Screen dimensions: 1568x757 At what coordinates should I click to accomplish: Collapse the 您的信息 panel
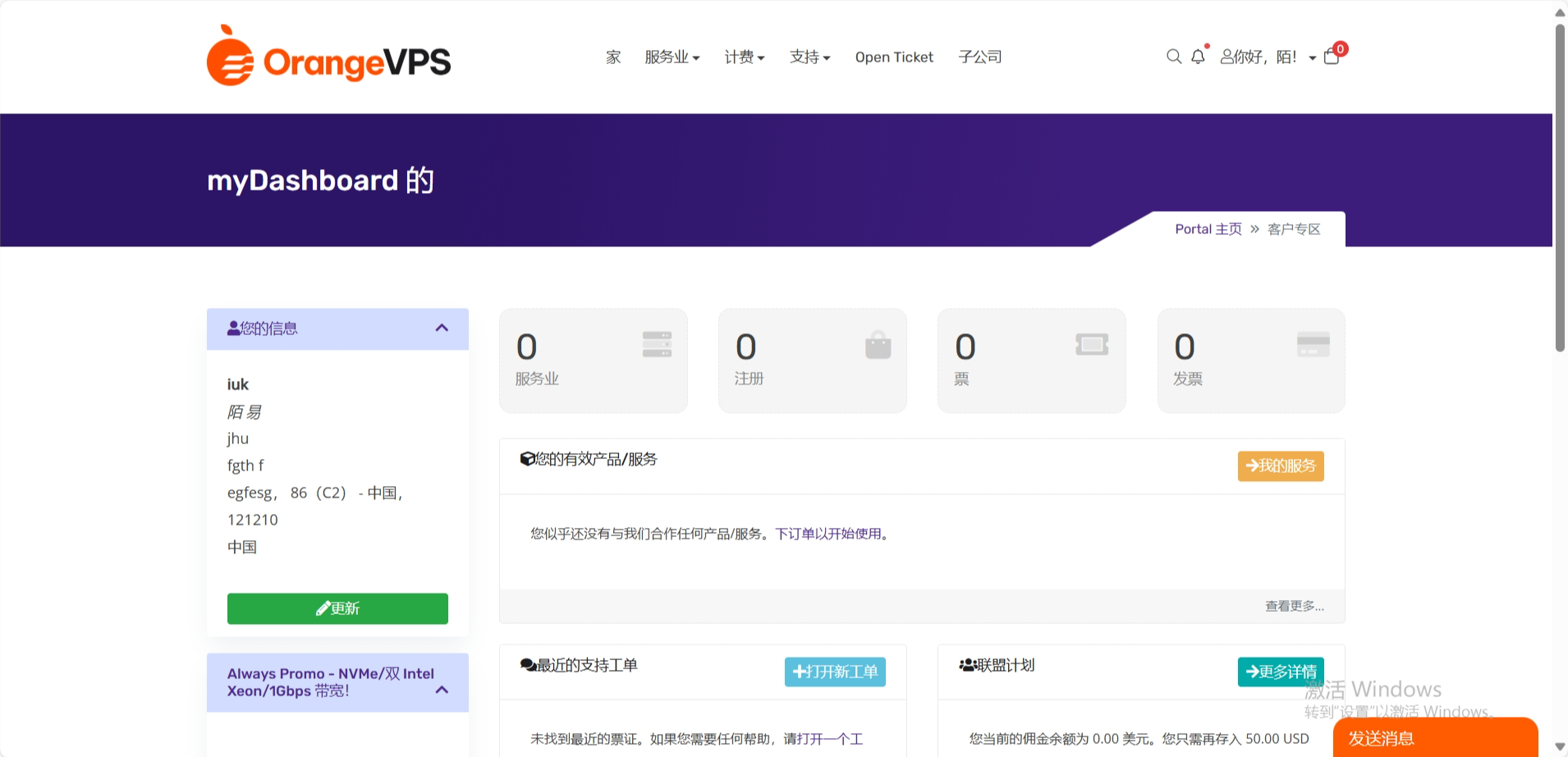click(x=442, y=328)
